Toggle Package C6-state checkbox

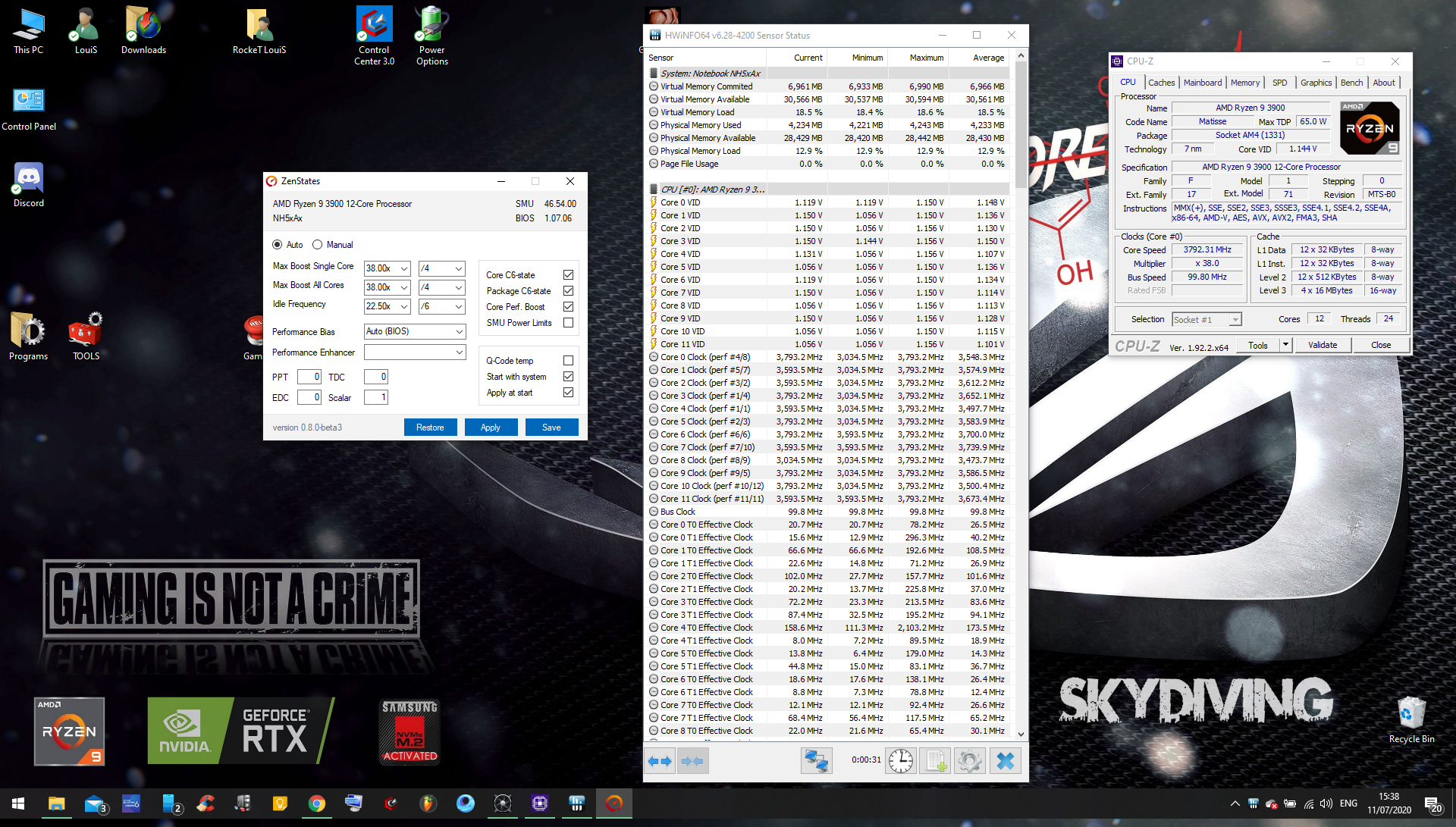click(x=568, y=291)
